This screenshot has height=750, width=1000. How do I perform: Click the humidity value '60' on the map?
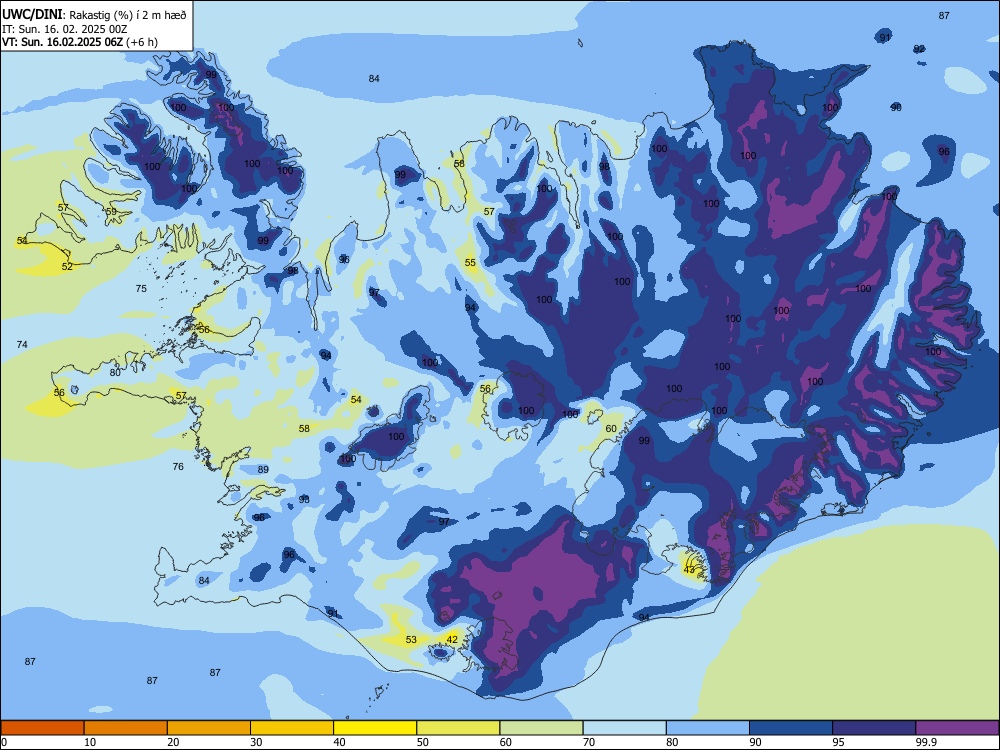click(x=611, y=429)
